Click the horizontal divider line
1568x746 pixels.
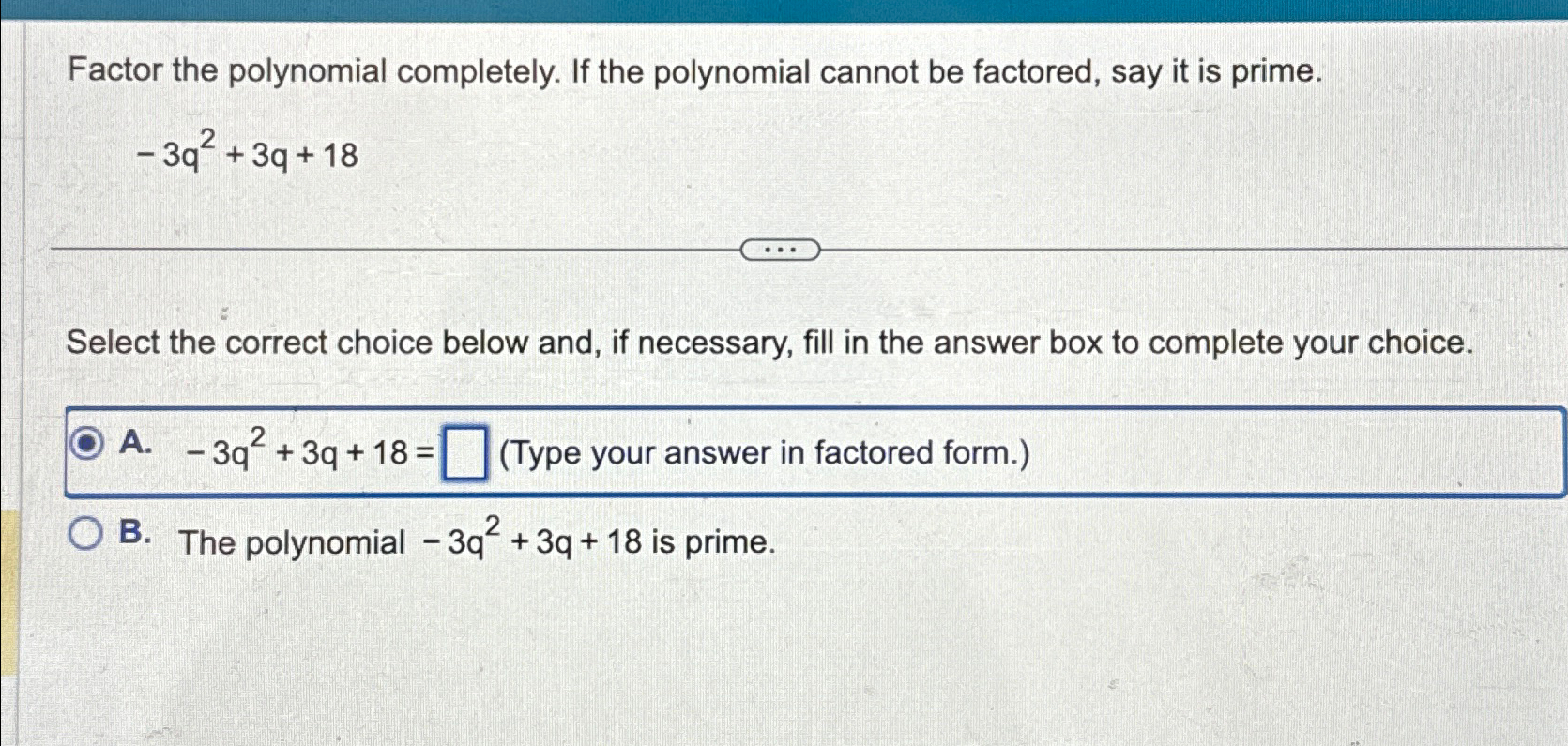(x=375, y=248)
